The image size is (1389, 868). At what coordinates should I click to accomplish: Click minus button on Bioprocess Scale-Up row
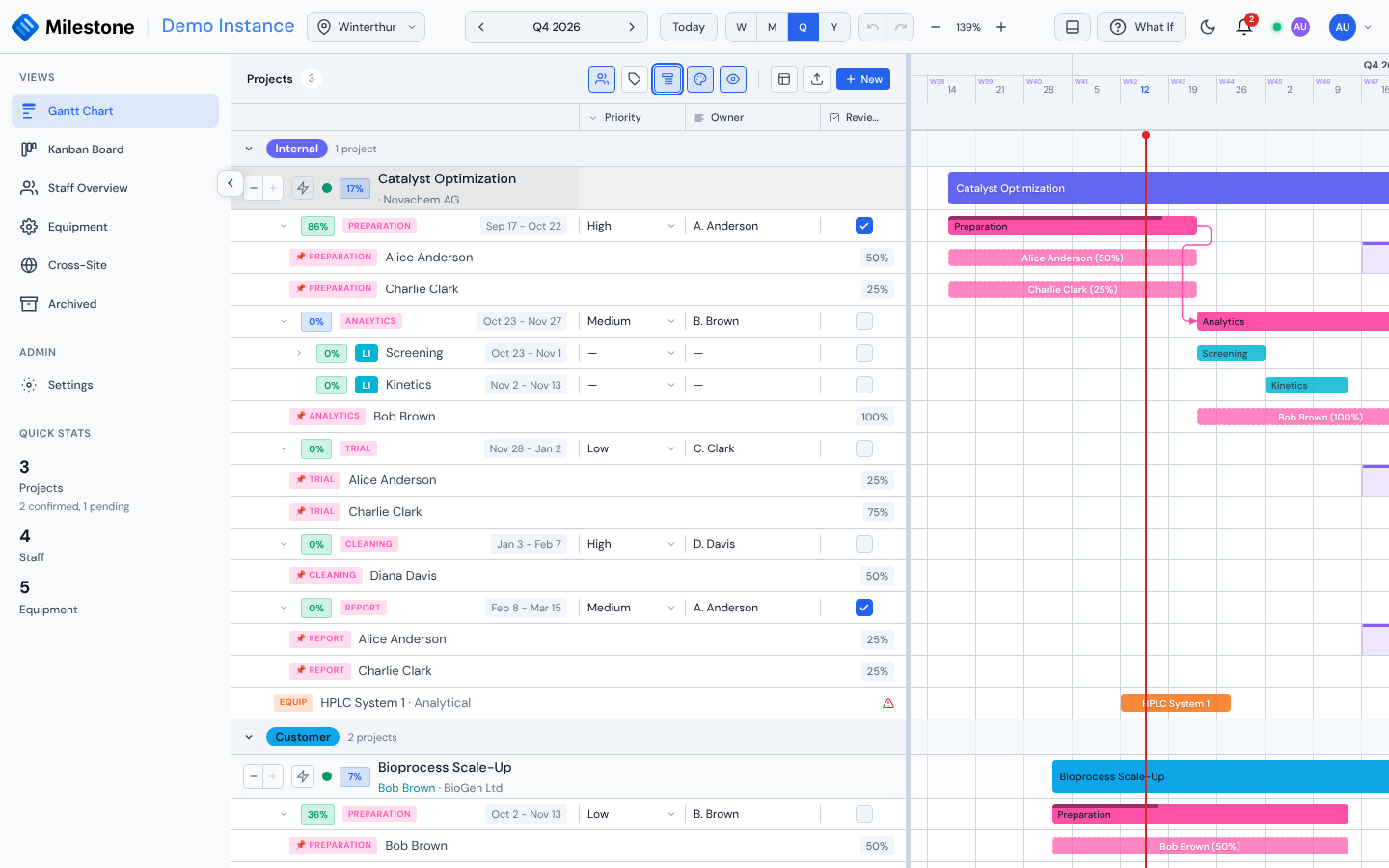click(253, 776)
